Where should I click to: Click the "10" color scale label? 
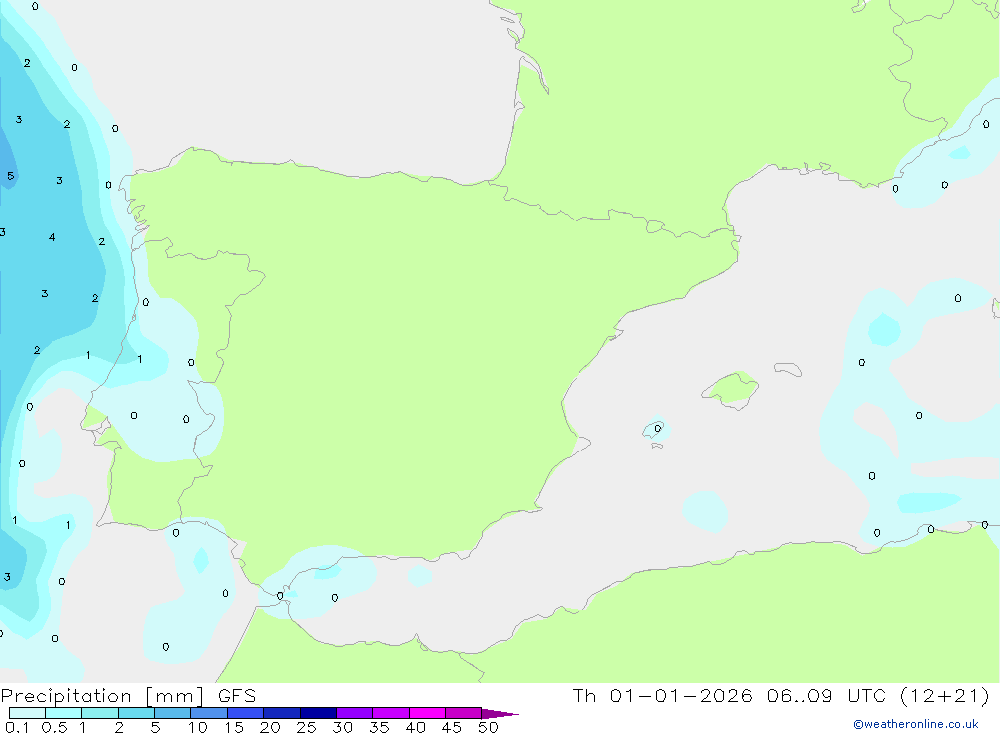click(x=198, y=727)
